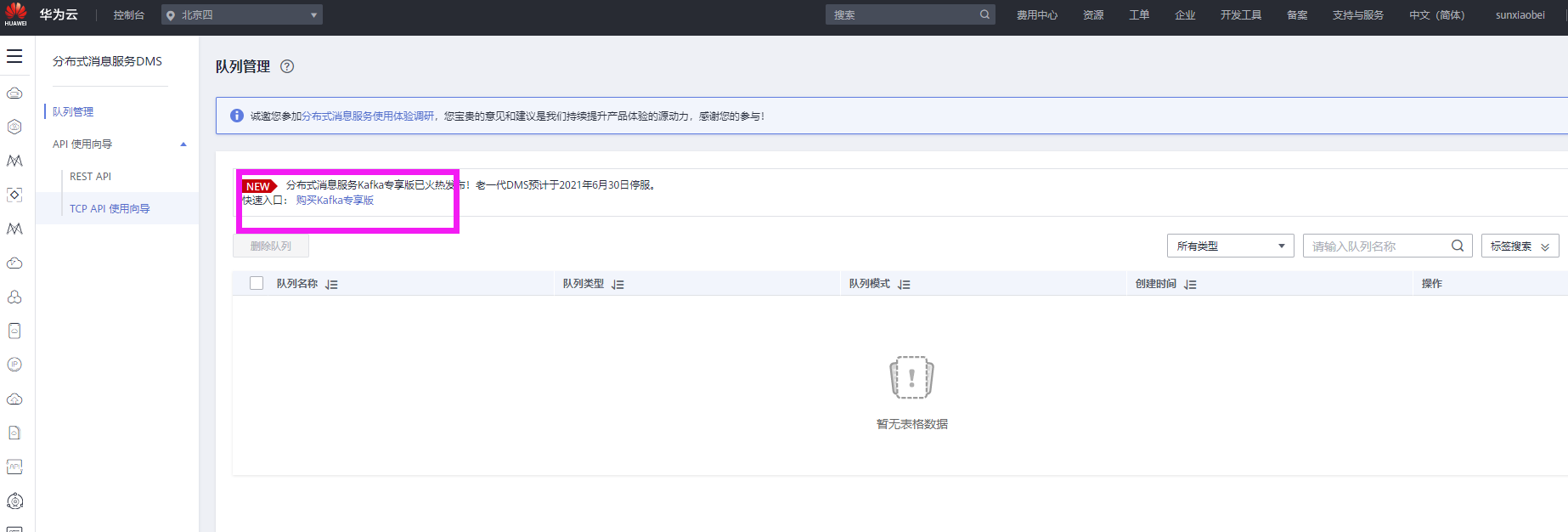
Task: Open TCP API 使用向导 in the side menu
Action: pos(110,209)
